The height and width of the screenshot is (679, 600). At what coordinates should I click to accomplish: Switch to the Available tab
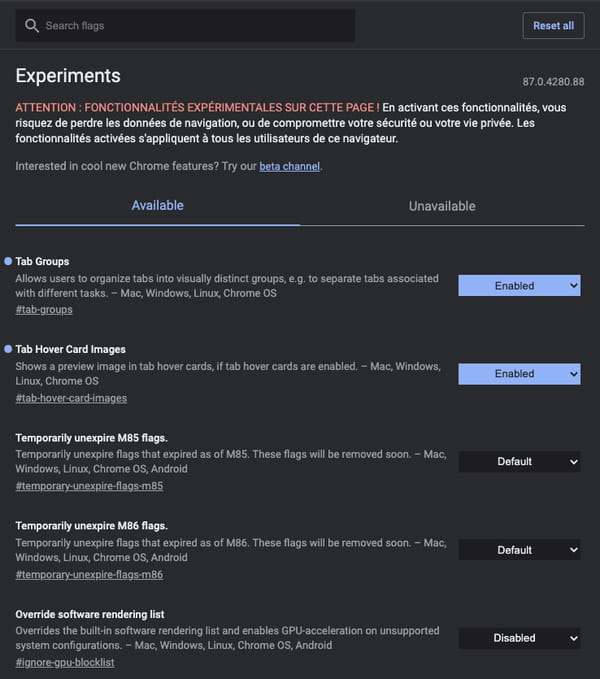158,206
